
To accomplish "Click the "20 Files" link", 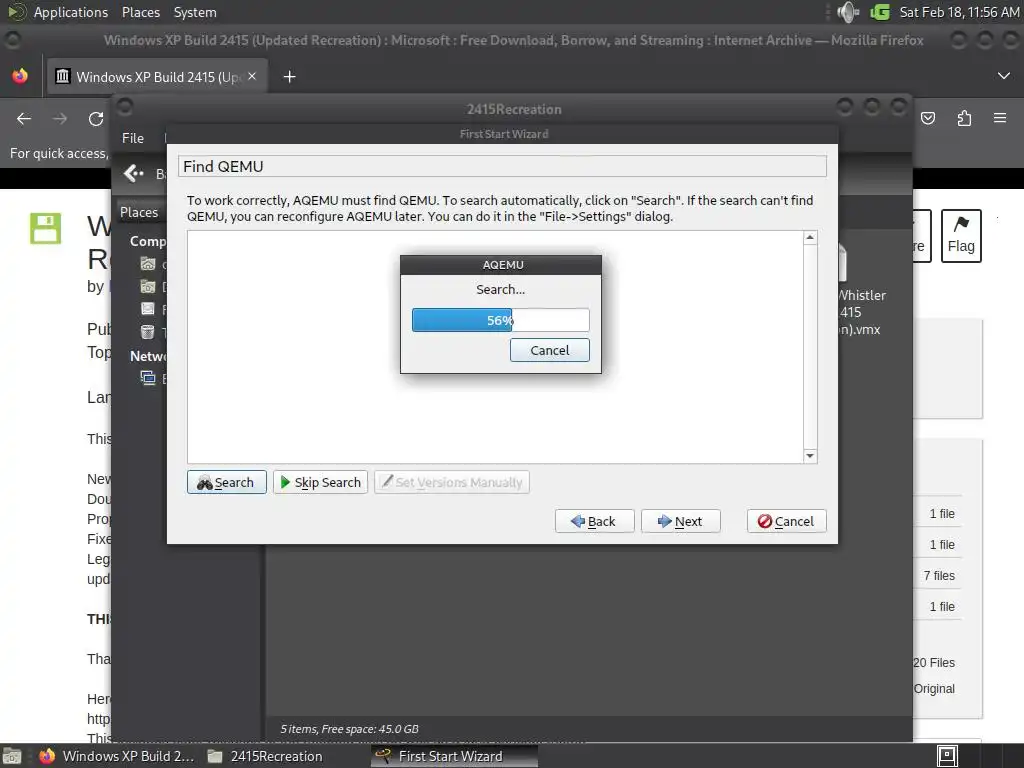I will pos(935,663).
